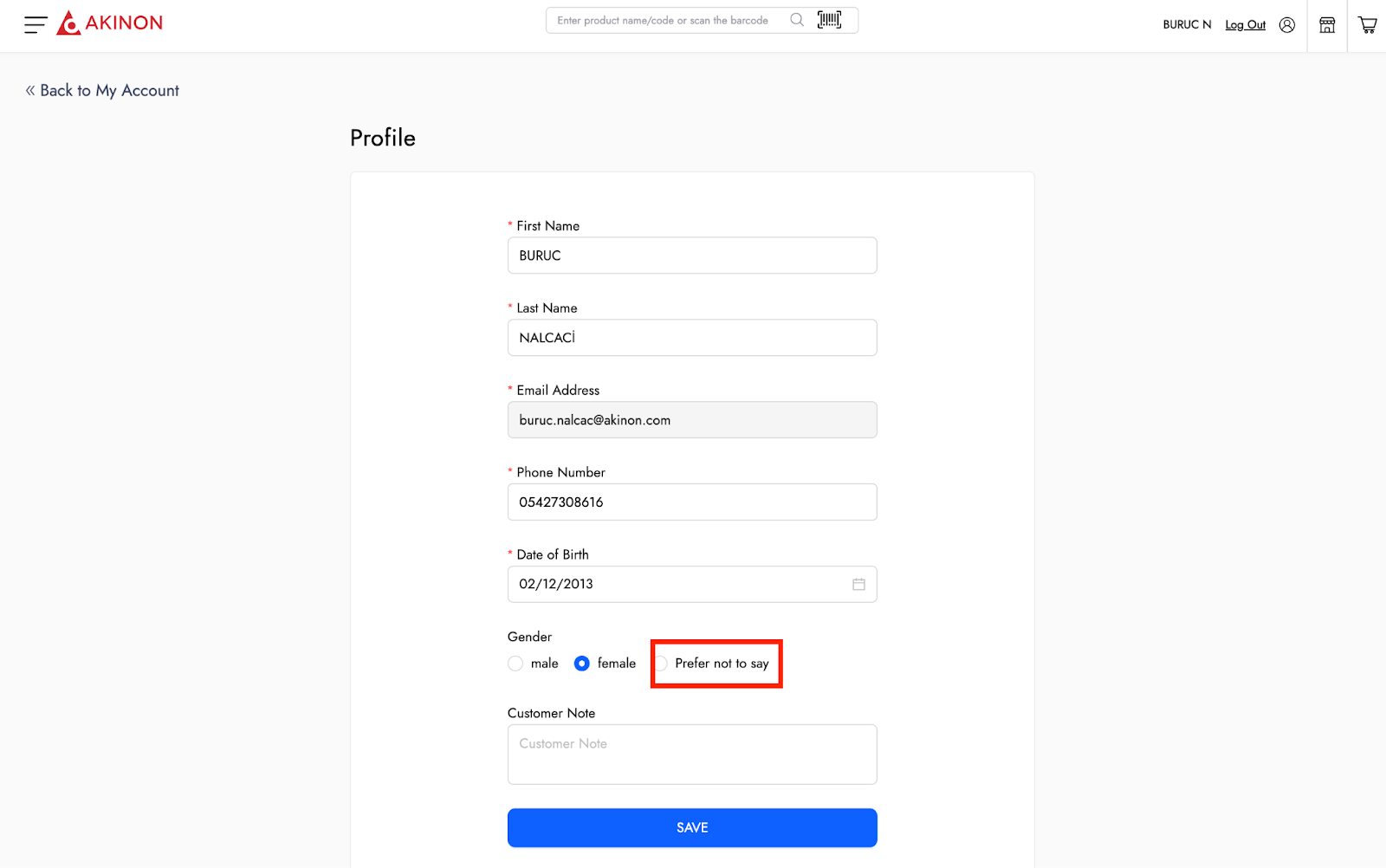
Task: Open the user account icon
Action: 1287,25
